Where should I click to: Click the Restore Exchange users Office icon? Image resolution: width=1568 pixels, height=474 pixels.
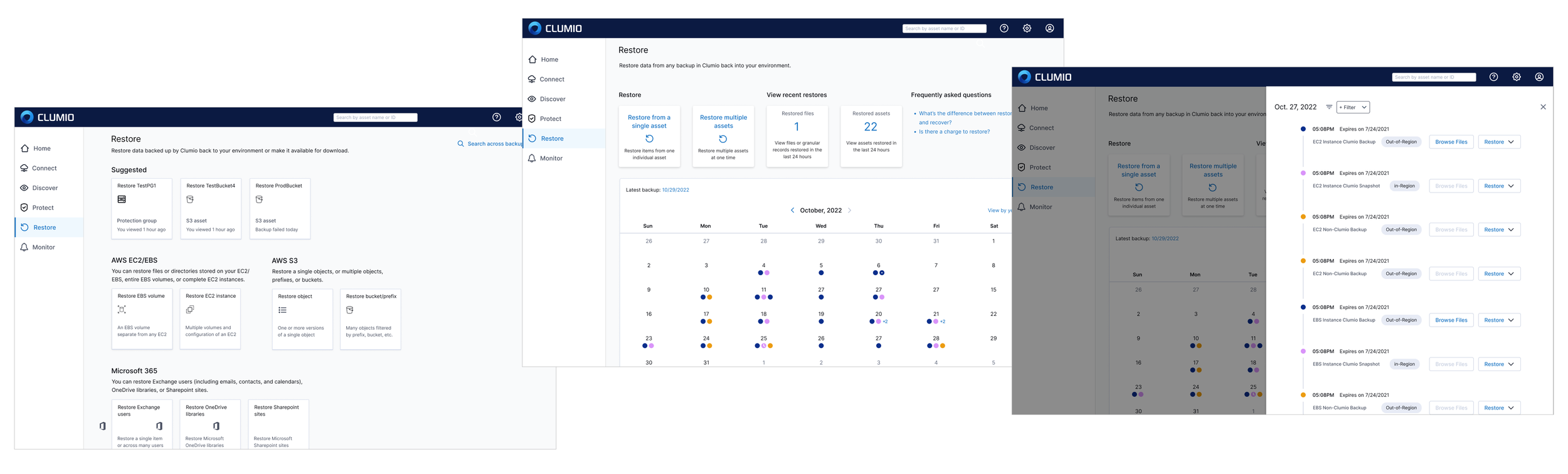[x=159, y=426]
